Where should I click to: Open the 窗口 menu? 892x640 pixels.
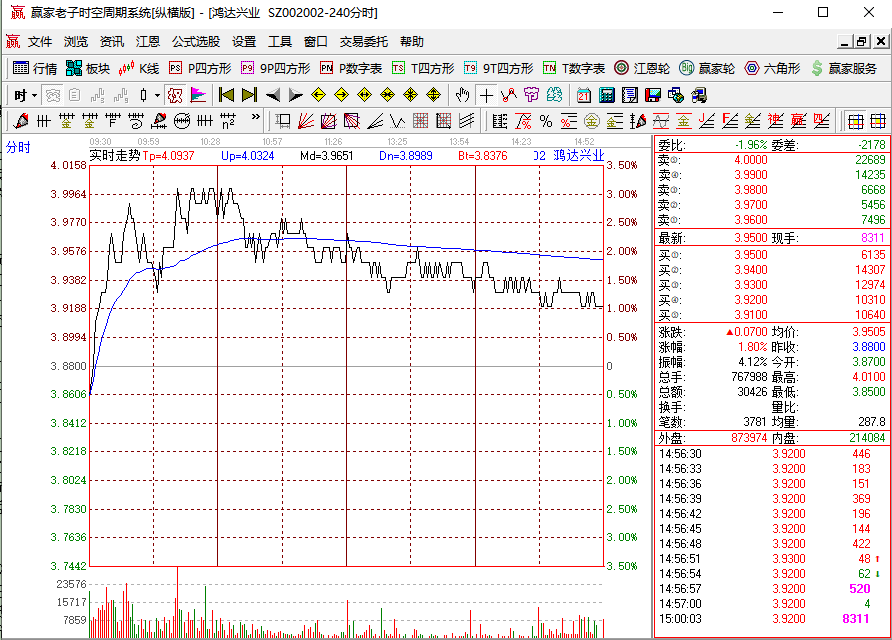pos(316,42)
